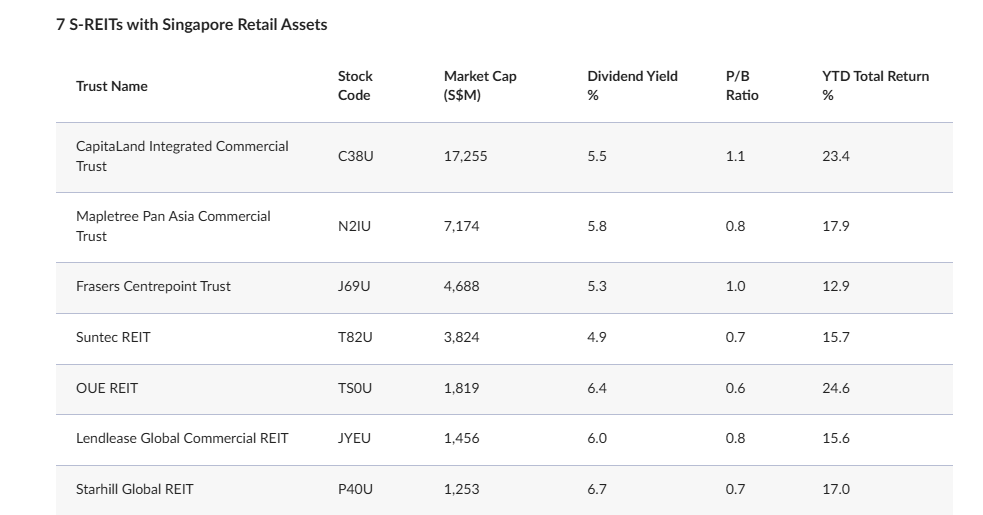
Task: Click the Starhill Global REIT name
Action: pos(135,489)
